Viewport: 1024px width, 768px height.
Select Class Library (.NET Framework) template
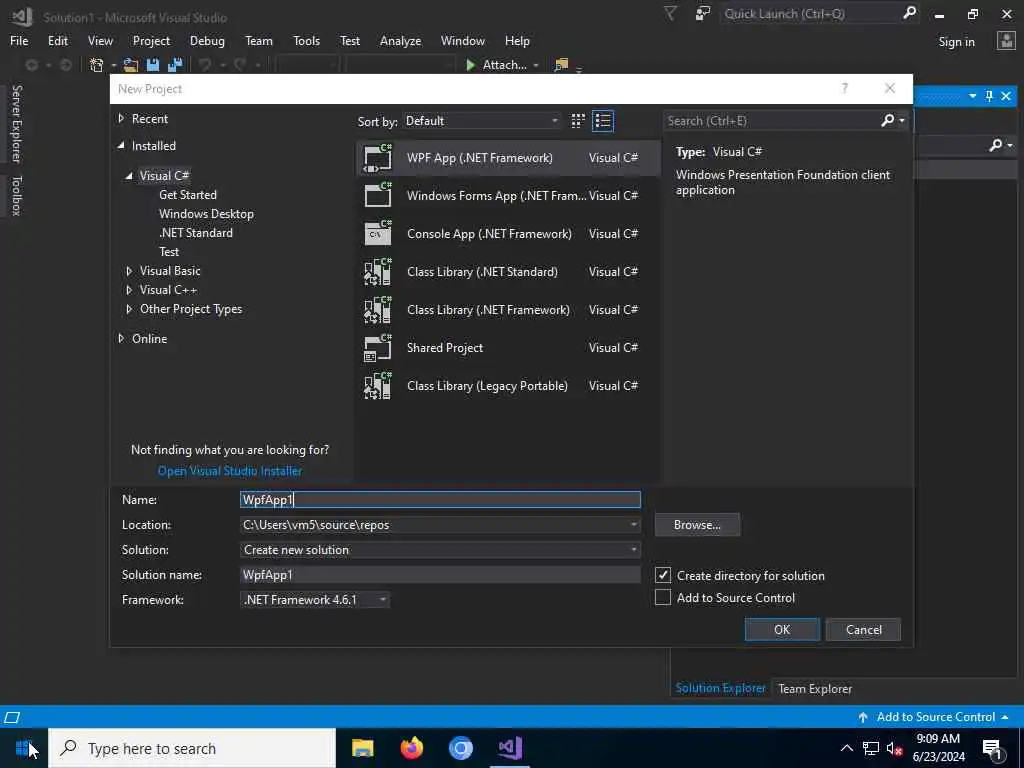[x=508, y=310]
